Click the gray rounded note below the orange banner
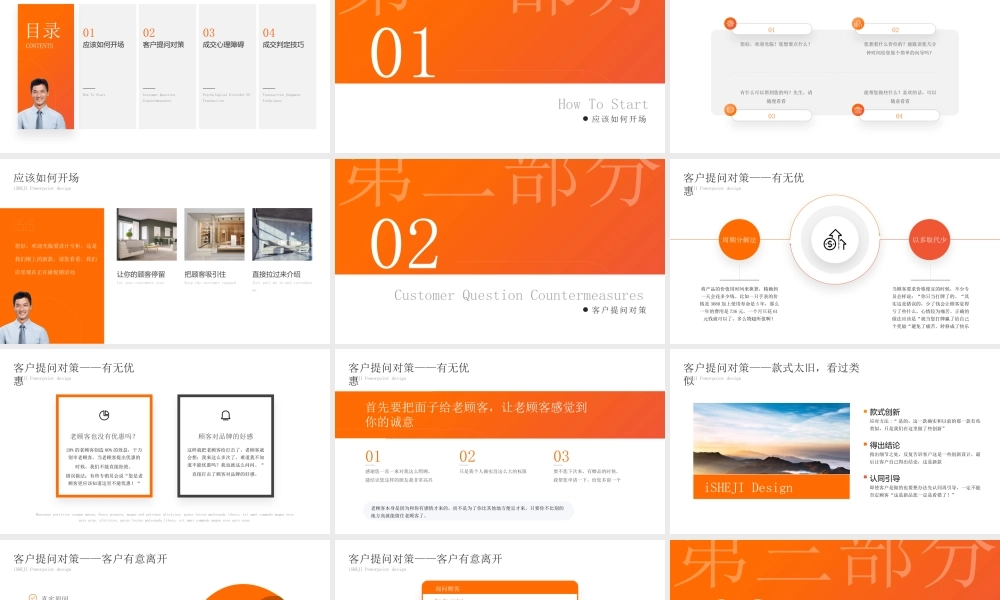The height and width of the screenshot is (600, 1000). pos(468,511)
